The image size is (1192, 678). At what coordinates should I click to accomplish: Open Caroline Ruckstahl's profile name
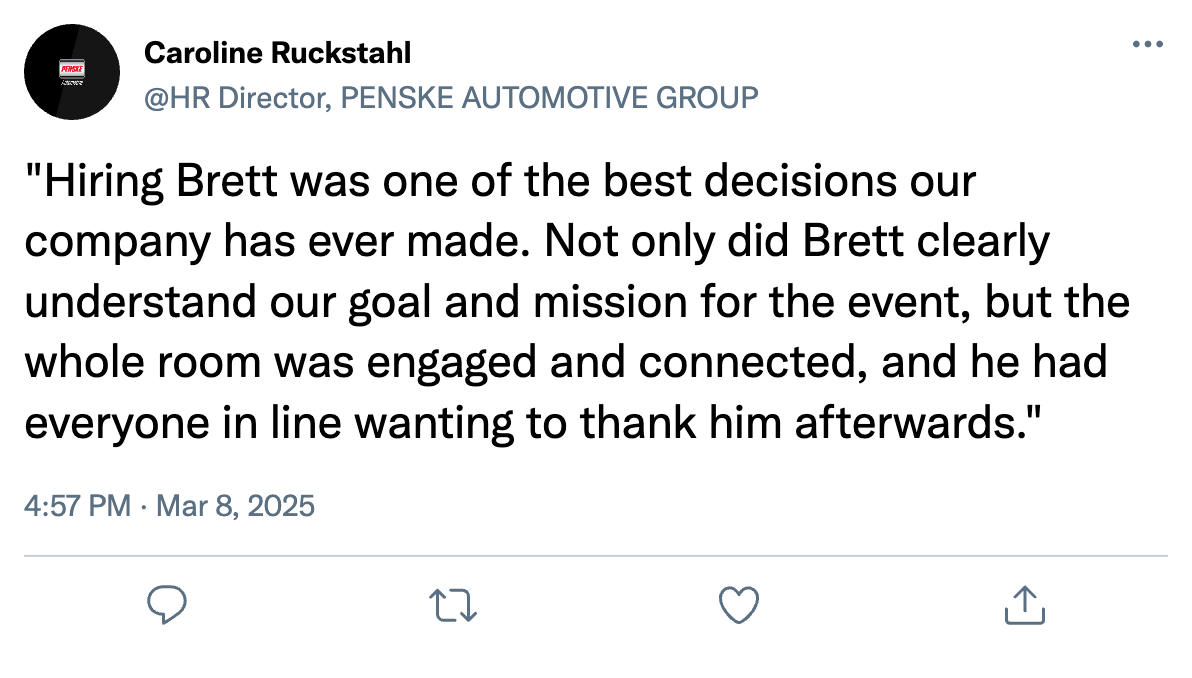(x=277, y=52)
